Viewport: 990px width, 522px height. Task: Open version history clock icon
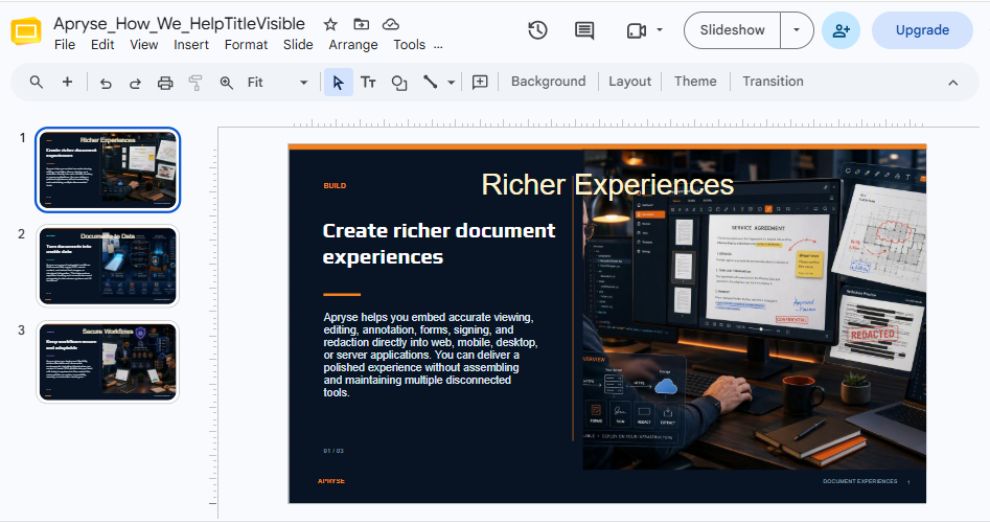click(x=537, y=30)
